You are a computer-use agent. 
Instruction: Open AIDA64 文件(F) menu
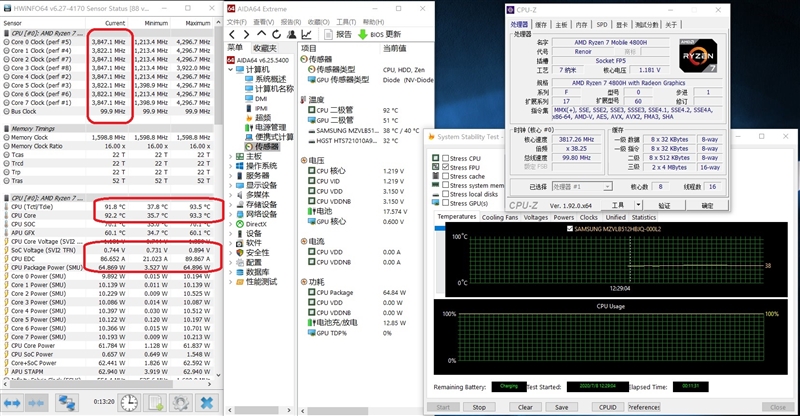pos(237,22)
